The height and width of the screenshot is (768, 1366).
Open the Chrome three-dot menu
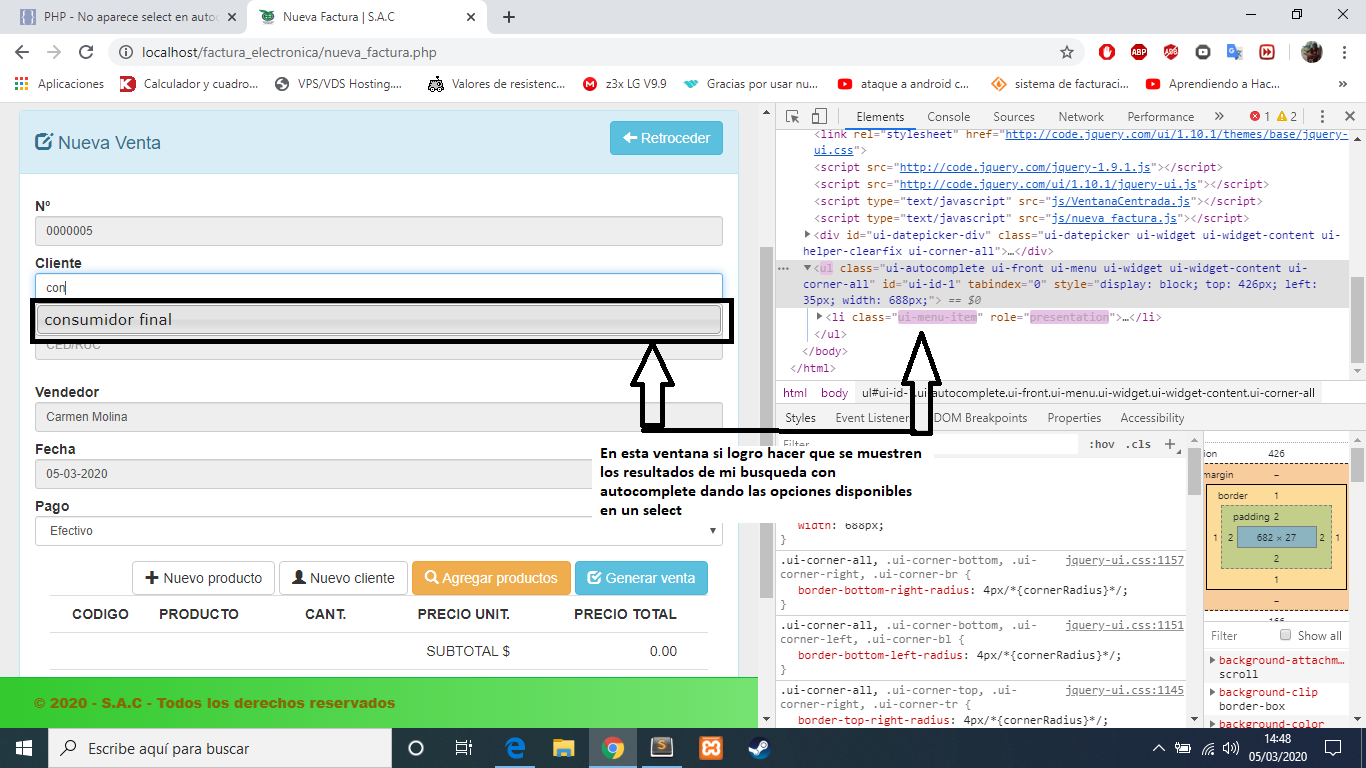(x=1344, y=52)
